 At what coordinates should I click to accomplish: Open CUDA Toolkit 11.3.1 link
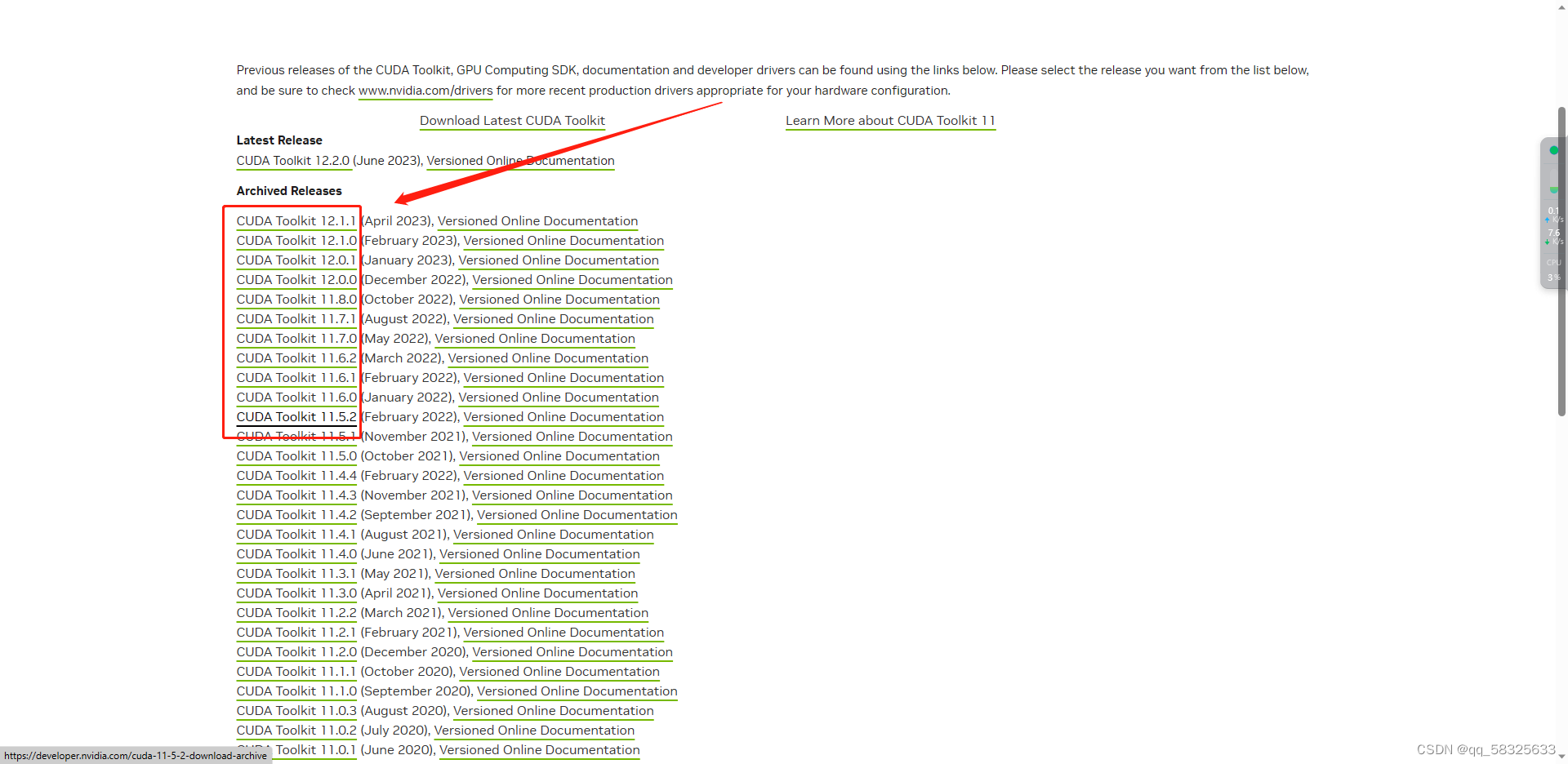[x=296, y=574]
